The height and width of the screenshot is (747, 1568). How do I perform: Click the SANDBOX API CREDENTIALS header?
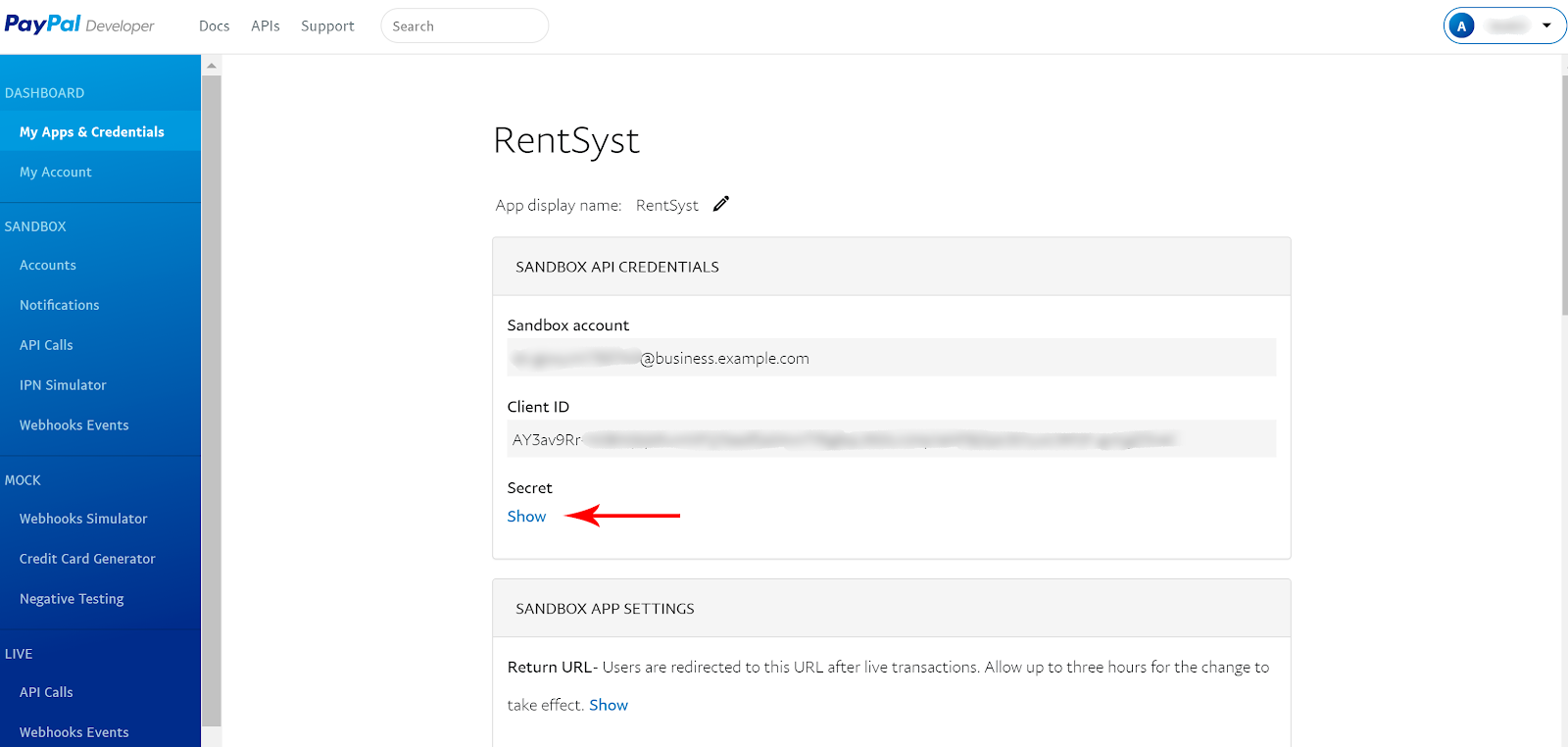pos(617,267)
